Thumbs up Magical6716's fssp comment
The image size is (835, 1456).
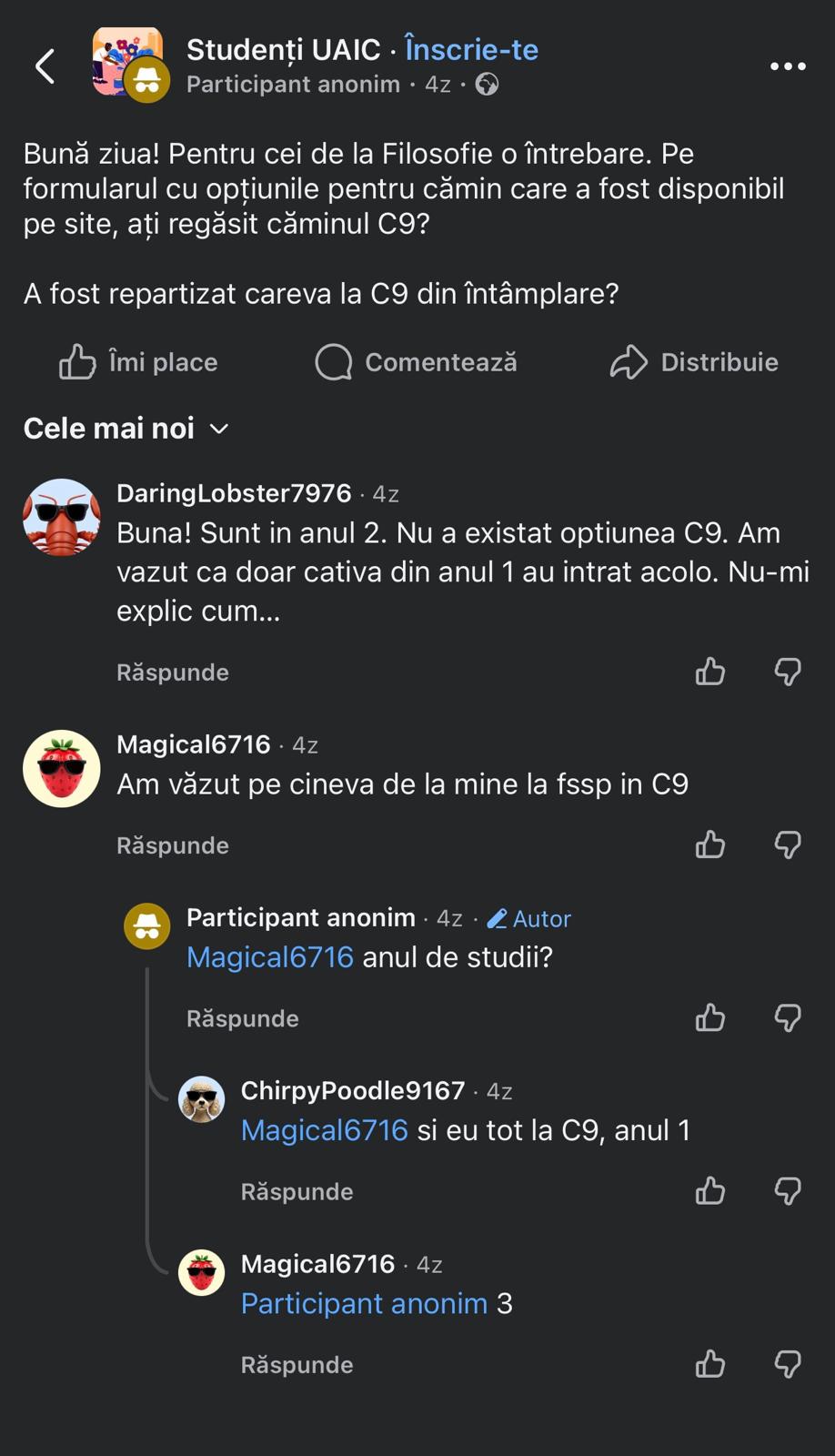pos(710,844)
